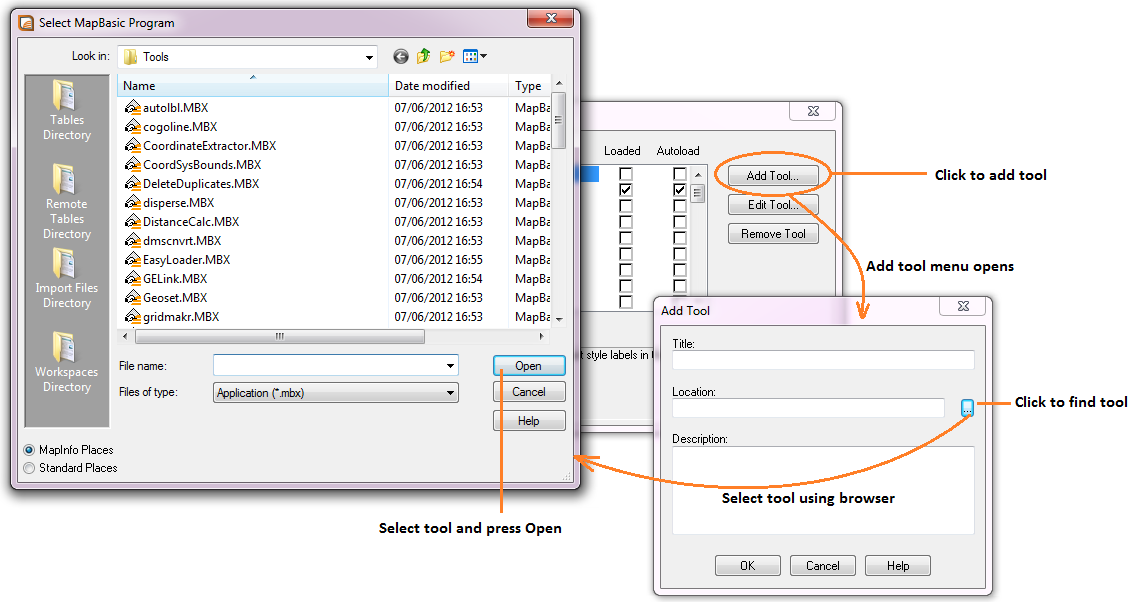Toggle the first Loaded checkbox in Tool Manager
Screen dimensions: 1143x615
click(625, 173)
